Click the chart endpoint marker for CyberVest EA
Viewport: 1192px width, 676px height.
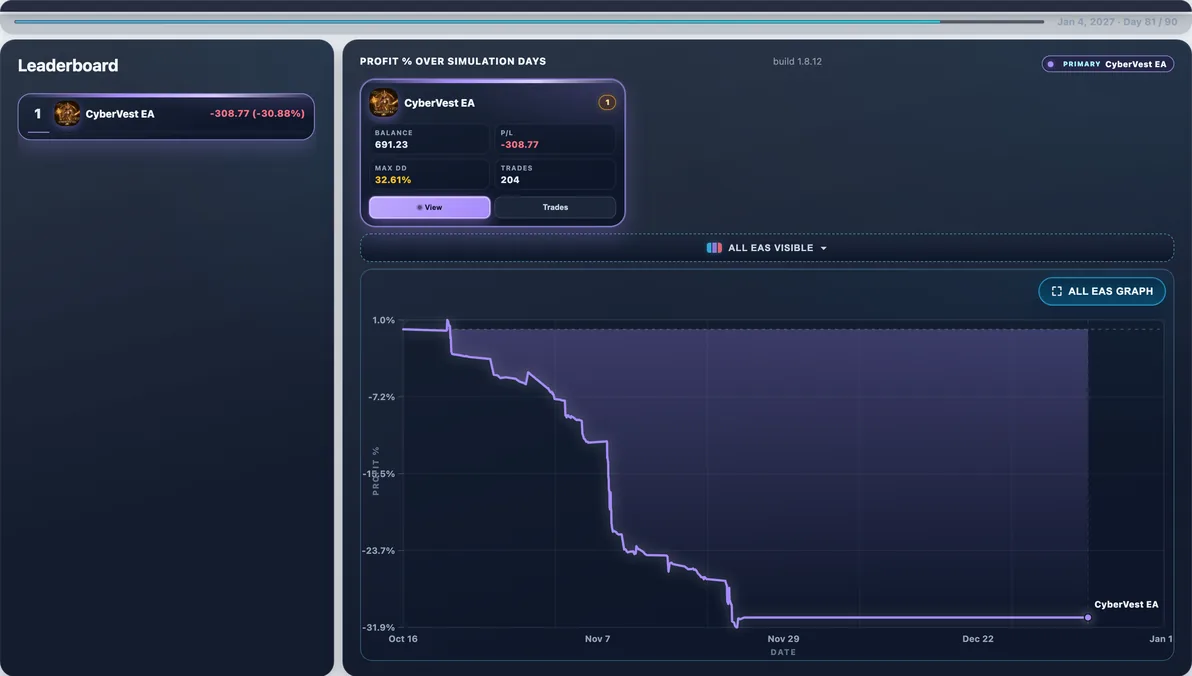tap(1088, 617)
